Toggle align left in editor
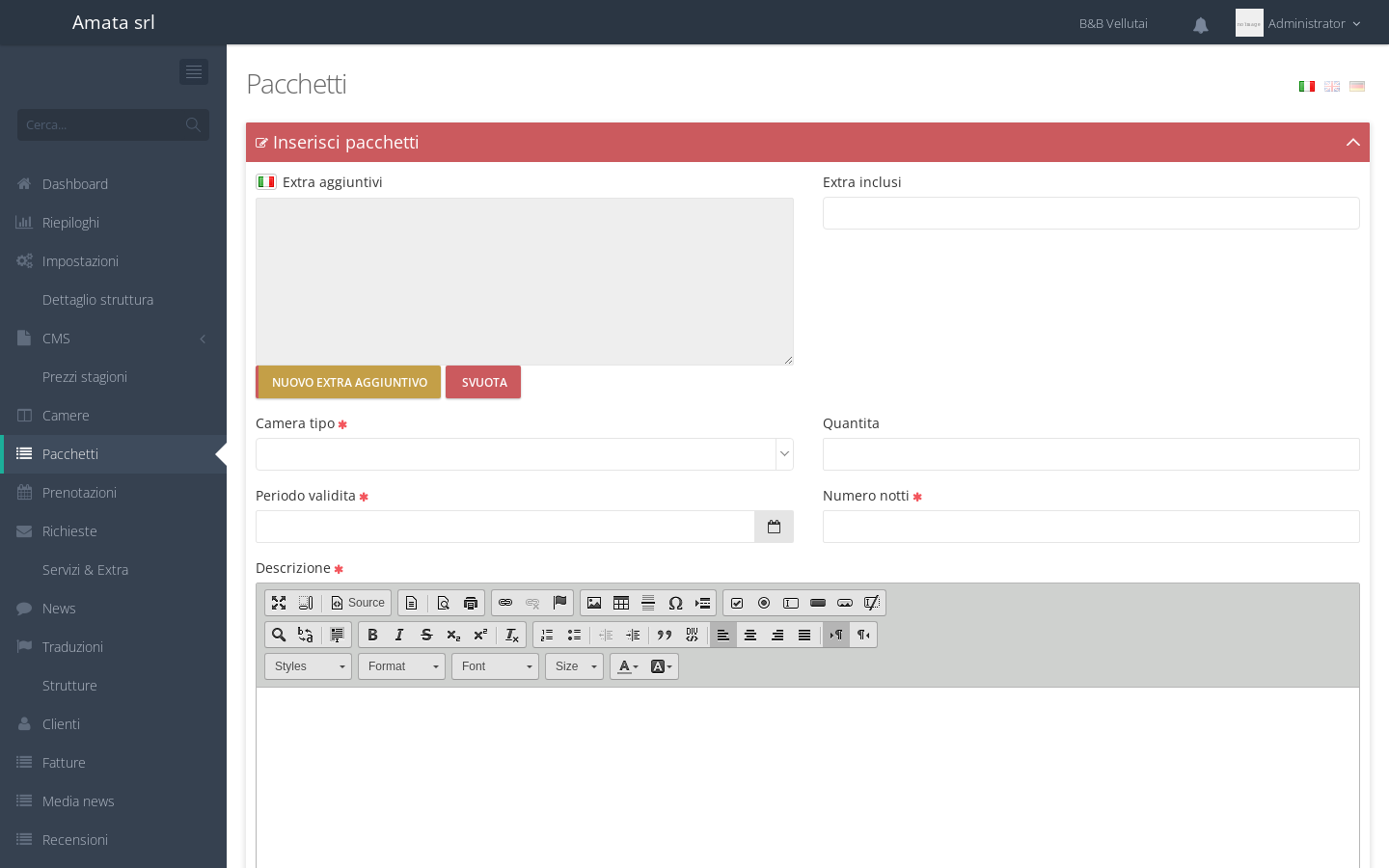 [723, 635]
